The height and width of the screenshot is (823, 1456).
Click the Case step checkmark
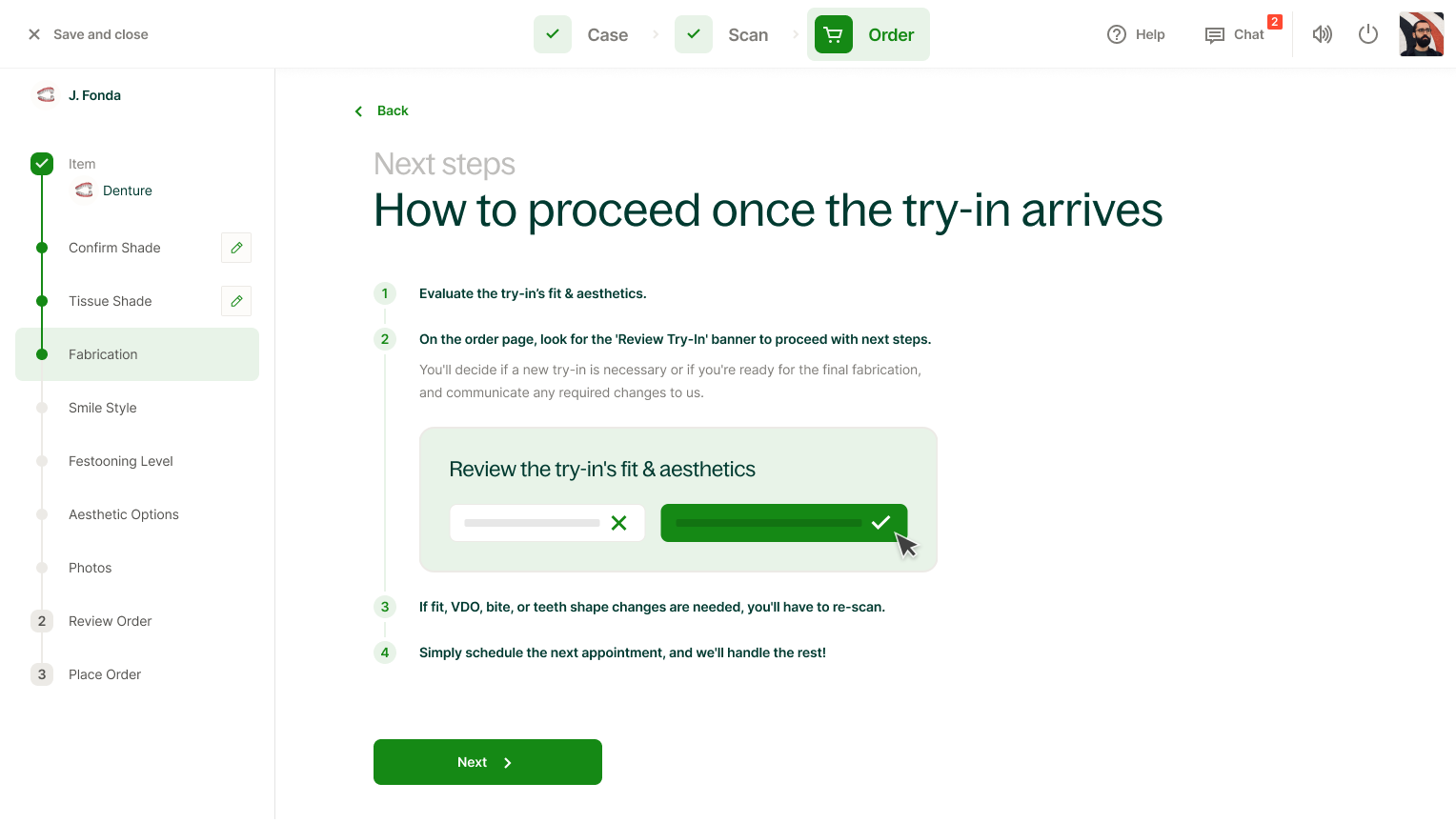553,34
